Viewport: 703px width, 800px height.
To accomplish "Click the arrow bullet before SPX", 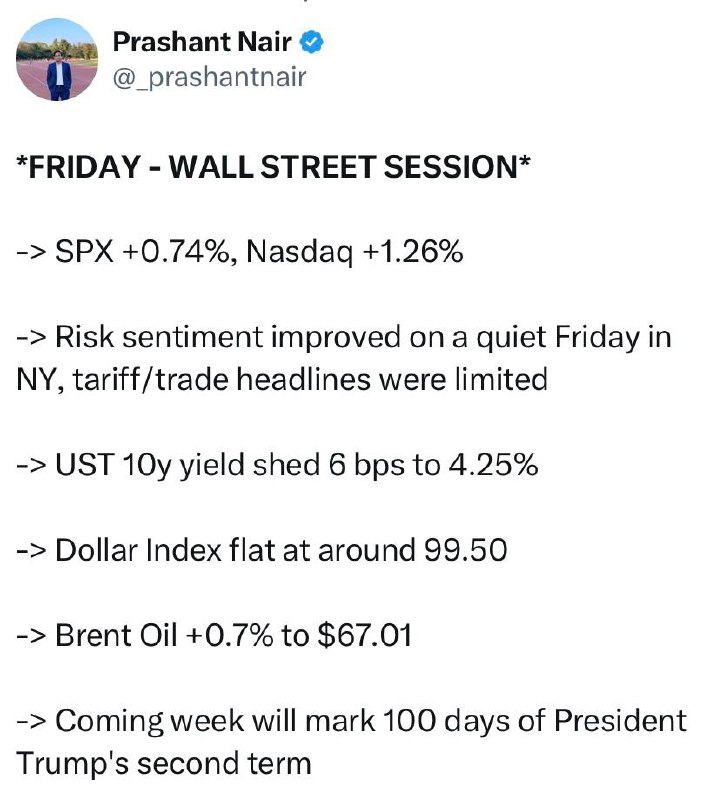I will (32, 253).
